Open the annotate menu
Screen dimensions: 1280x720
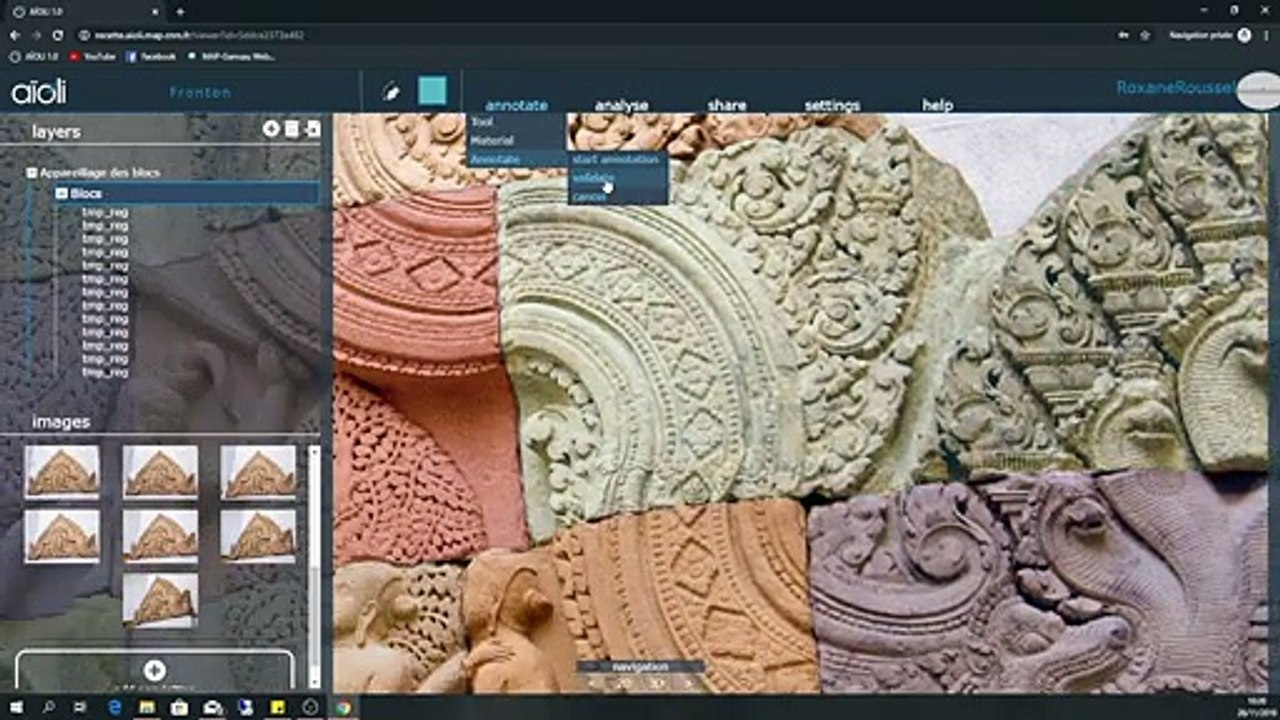pos(516,105)
